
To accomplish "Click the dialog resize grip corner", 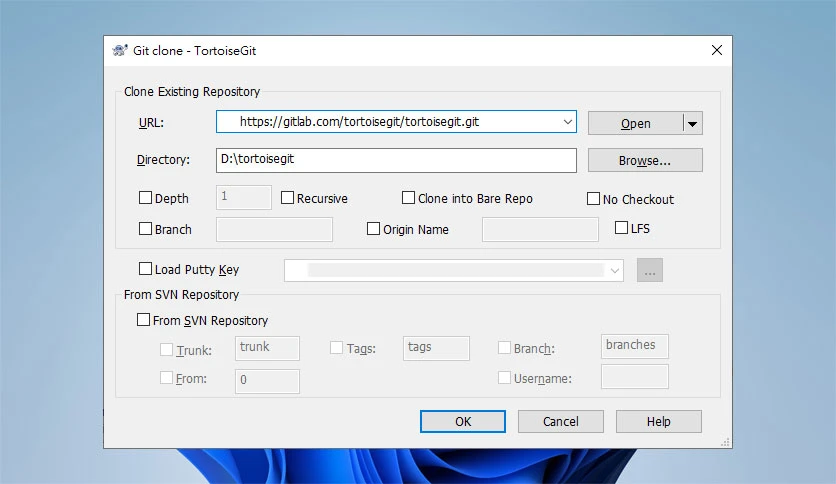I will 725,442.
